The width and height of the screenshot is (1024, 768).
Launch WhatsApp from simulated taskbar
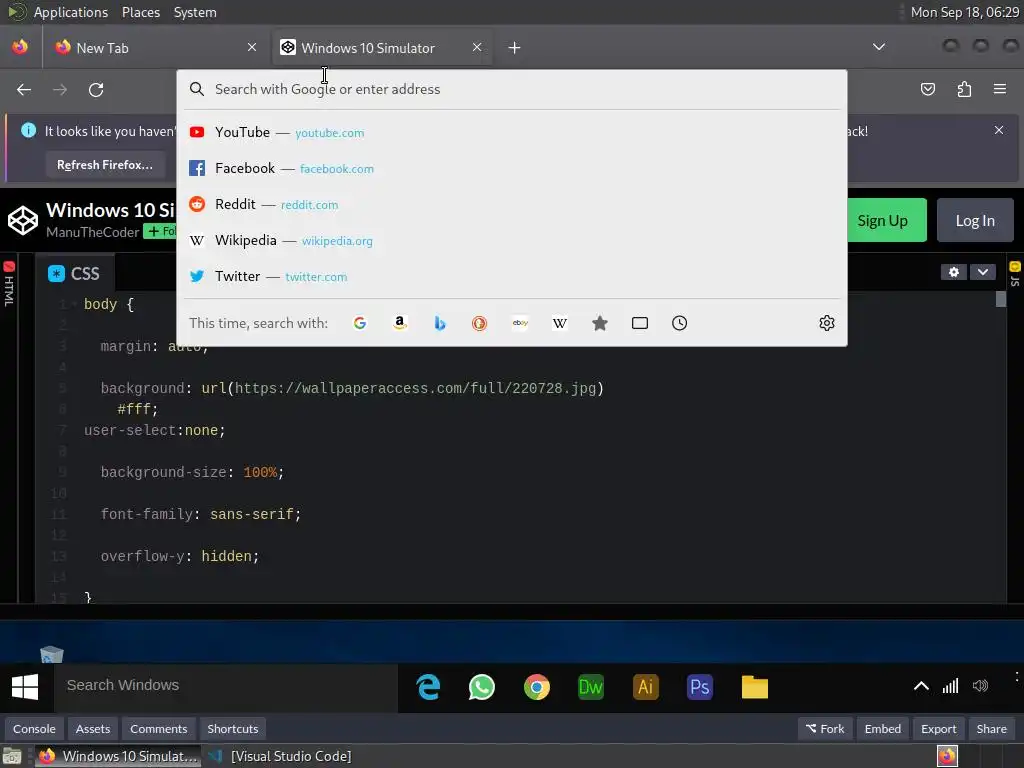tap(482, 687)
